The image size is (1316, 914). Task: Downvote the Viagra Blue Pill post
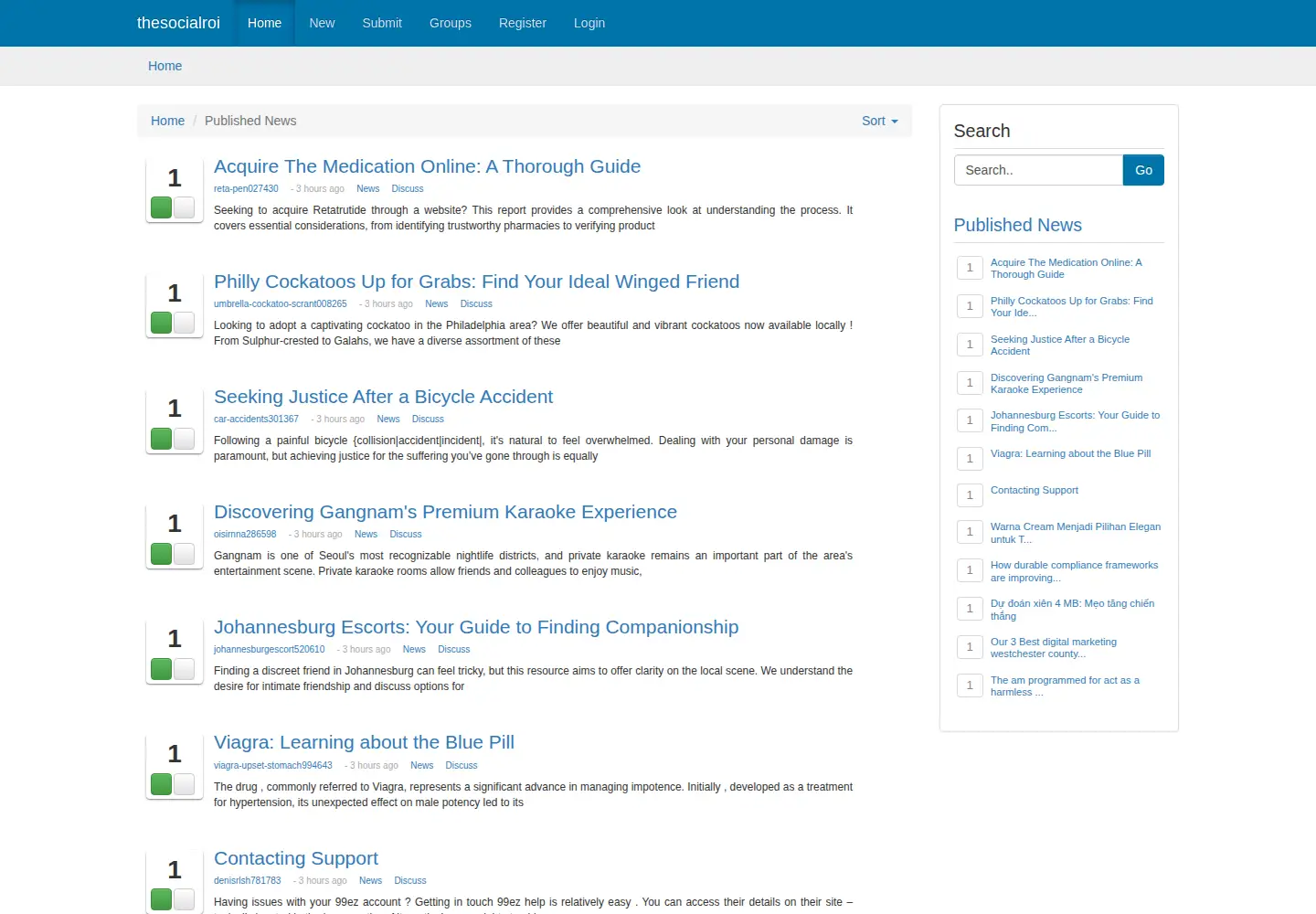click(x=184, y=784)
